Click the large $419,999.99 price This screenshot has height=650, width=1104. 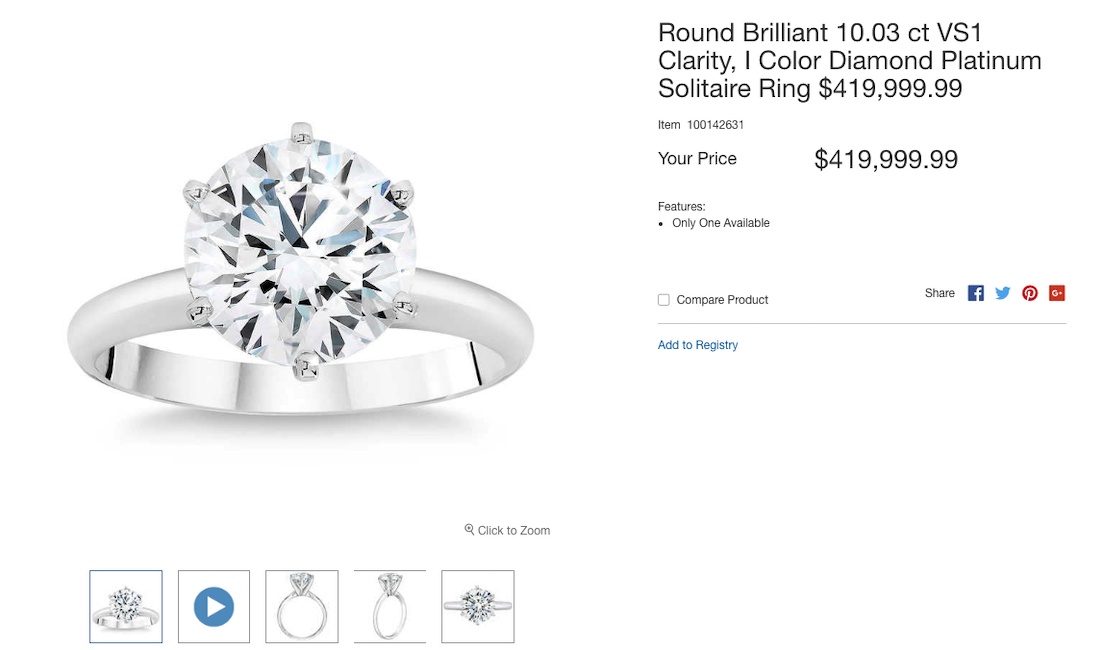tap(886, 159)
